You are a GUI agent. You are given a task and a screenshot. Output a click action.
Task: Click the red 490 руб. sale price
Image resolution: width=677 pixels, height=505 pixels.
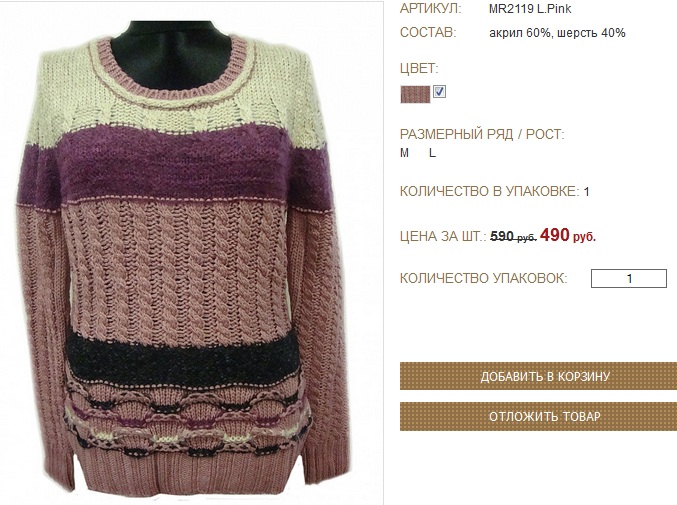pyautogui.click(x=568, y=236)
